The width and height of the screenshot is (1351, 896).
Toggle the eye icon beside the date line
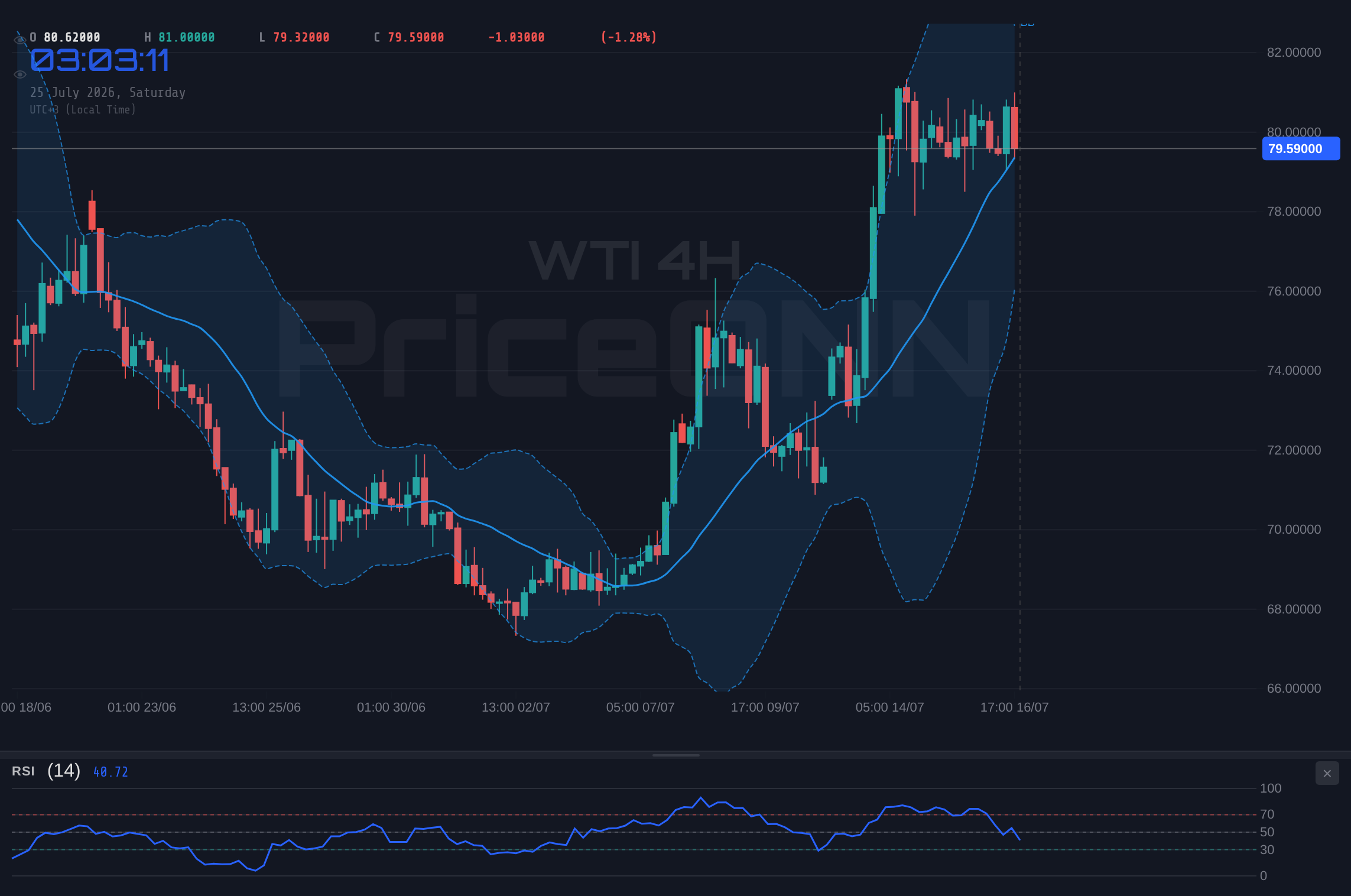click(x=20, y=74)
